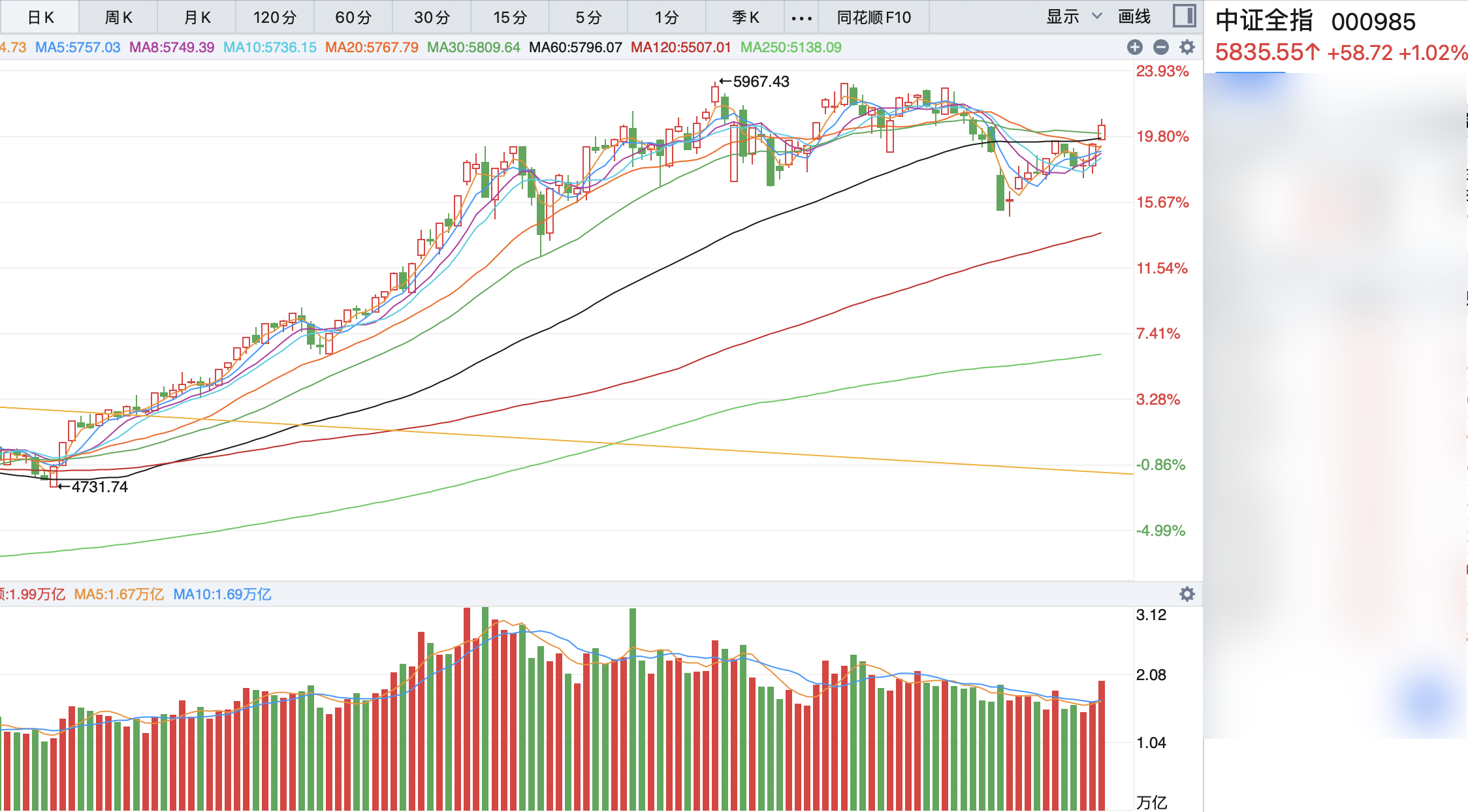Click the MA60 indicator label
The height and width of the screenshot is (812, 1468).
click(x=575, y=48)
